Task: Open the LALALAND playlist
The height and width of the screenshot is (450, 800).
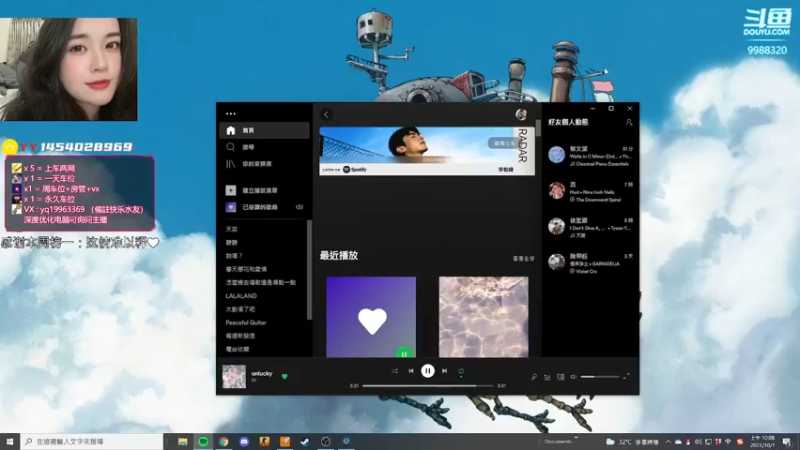Action: coord(241,296)
